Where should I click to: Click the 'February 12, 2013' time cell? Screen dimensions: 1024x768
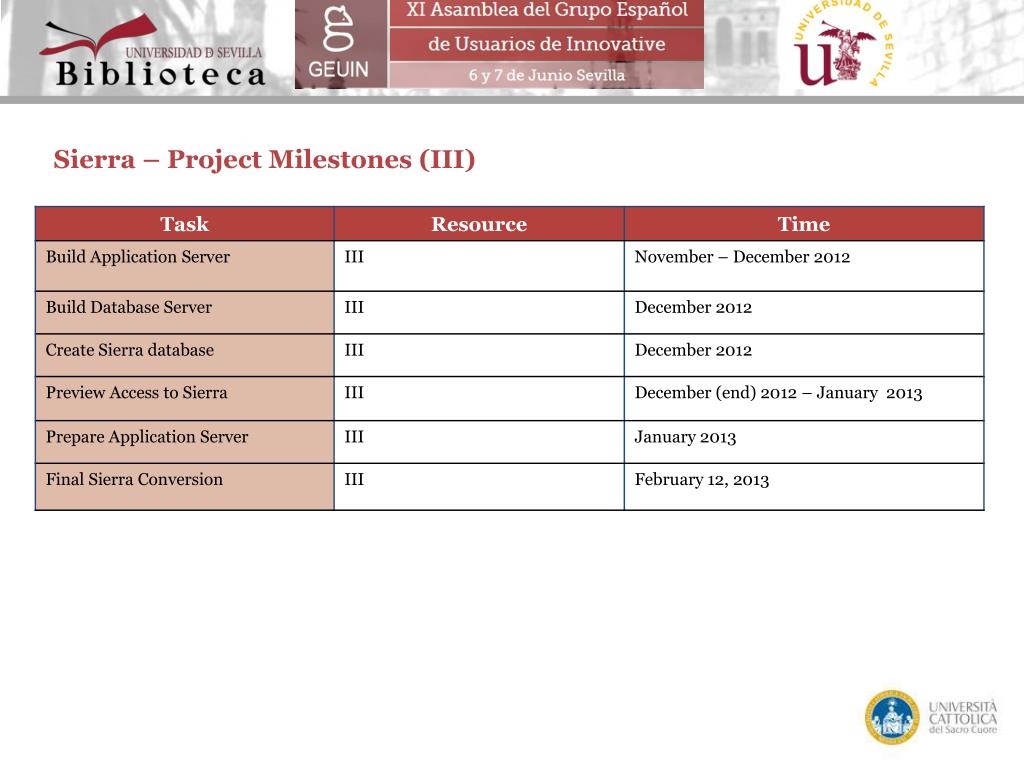coord(804,487)
